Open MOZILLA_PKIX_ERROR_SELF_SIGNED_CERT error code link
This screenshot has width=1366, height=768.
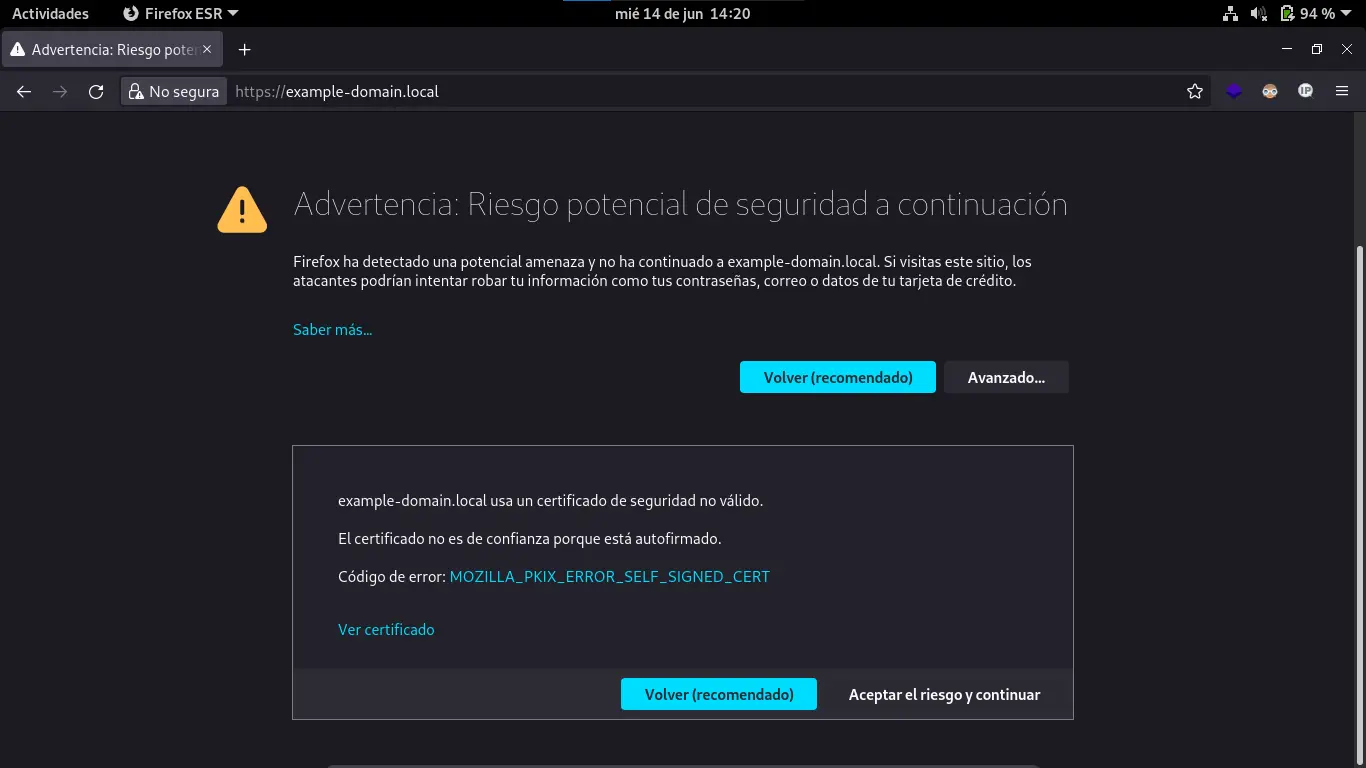tap(610, 577)
